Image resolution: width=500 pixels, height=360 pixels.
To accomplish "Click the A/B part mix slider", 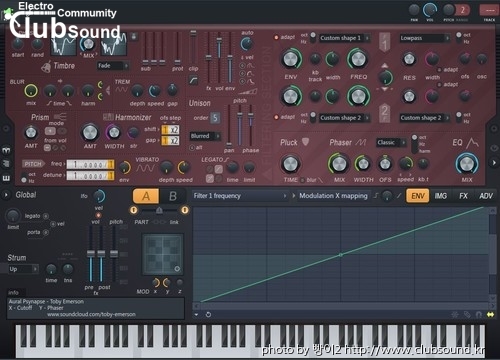I will click(159, 210).
